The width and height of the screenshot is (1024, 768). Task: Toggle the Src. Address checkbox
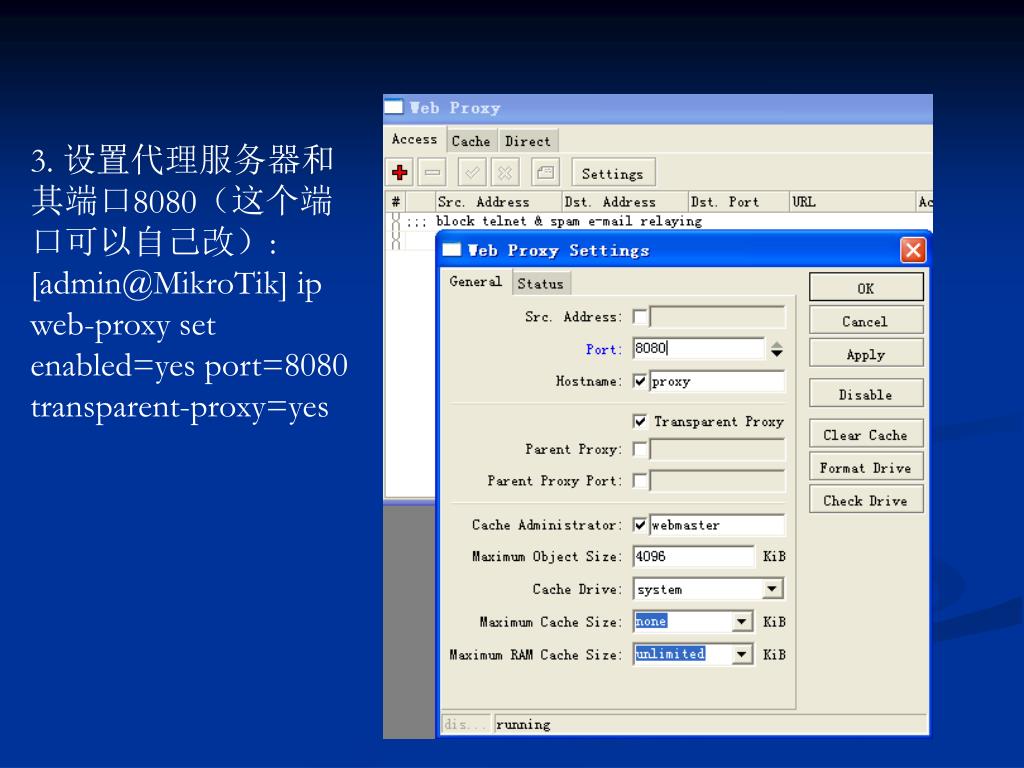640,317
